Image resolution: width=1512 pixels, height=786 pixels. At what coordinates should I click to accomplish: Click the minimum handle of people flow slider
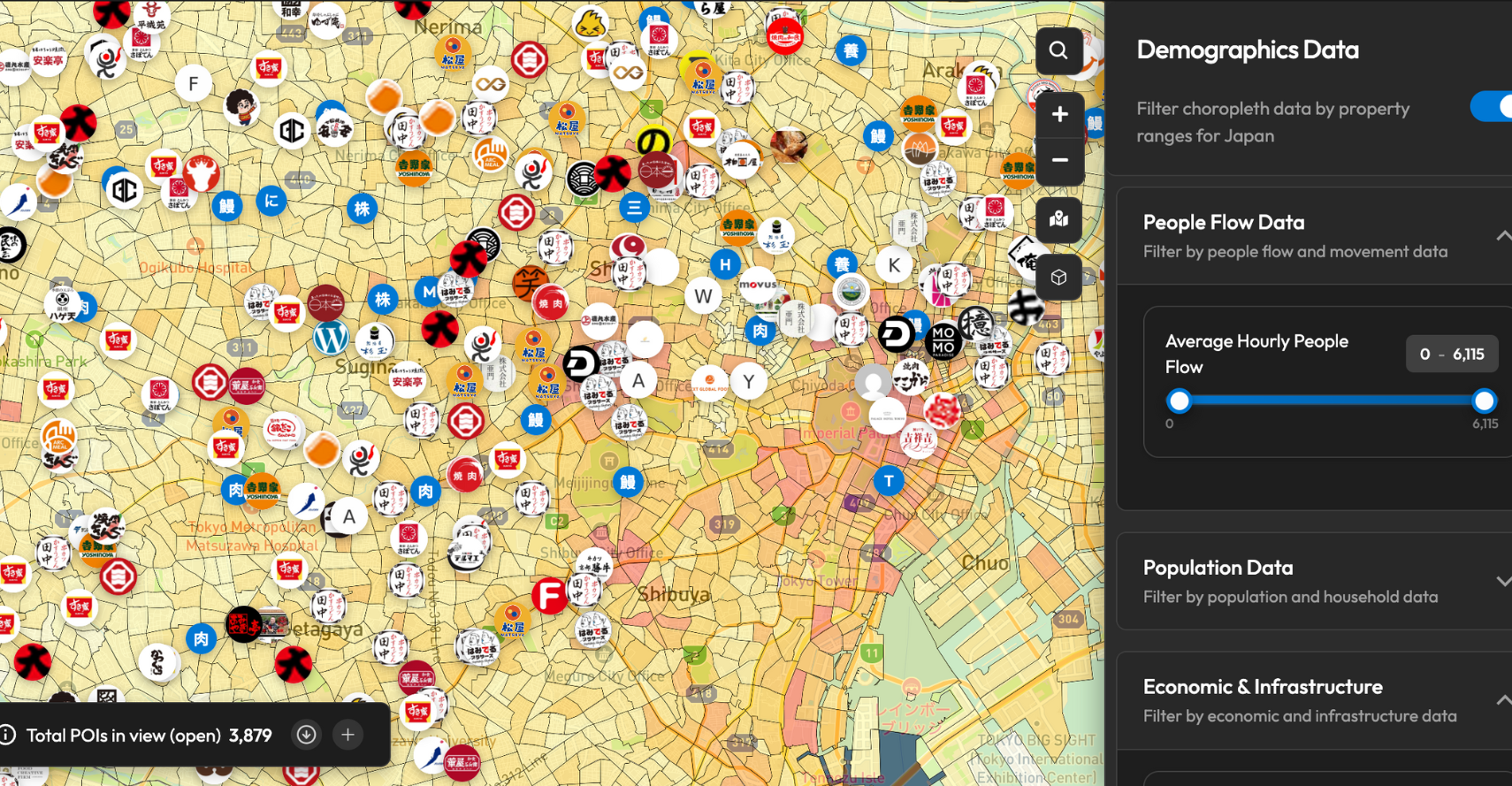pyautogui.click(x=1179, y=401)
